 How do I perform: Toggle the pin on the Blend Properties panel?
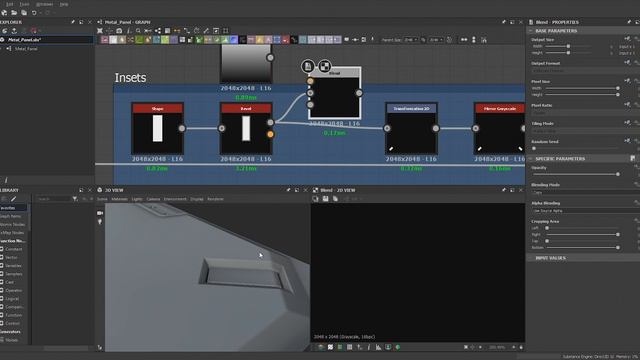point(629,22)
